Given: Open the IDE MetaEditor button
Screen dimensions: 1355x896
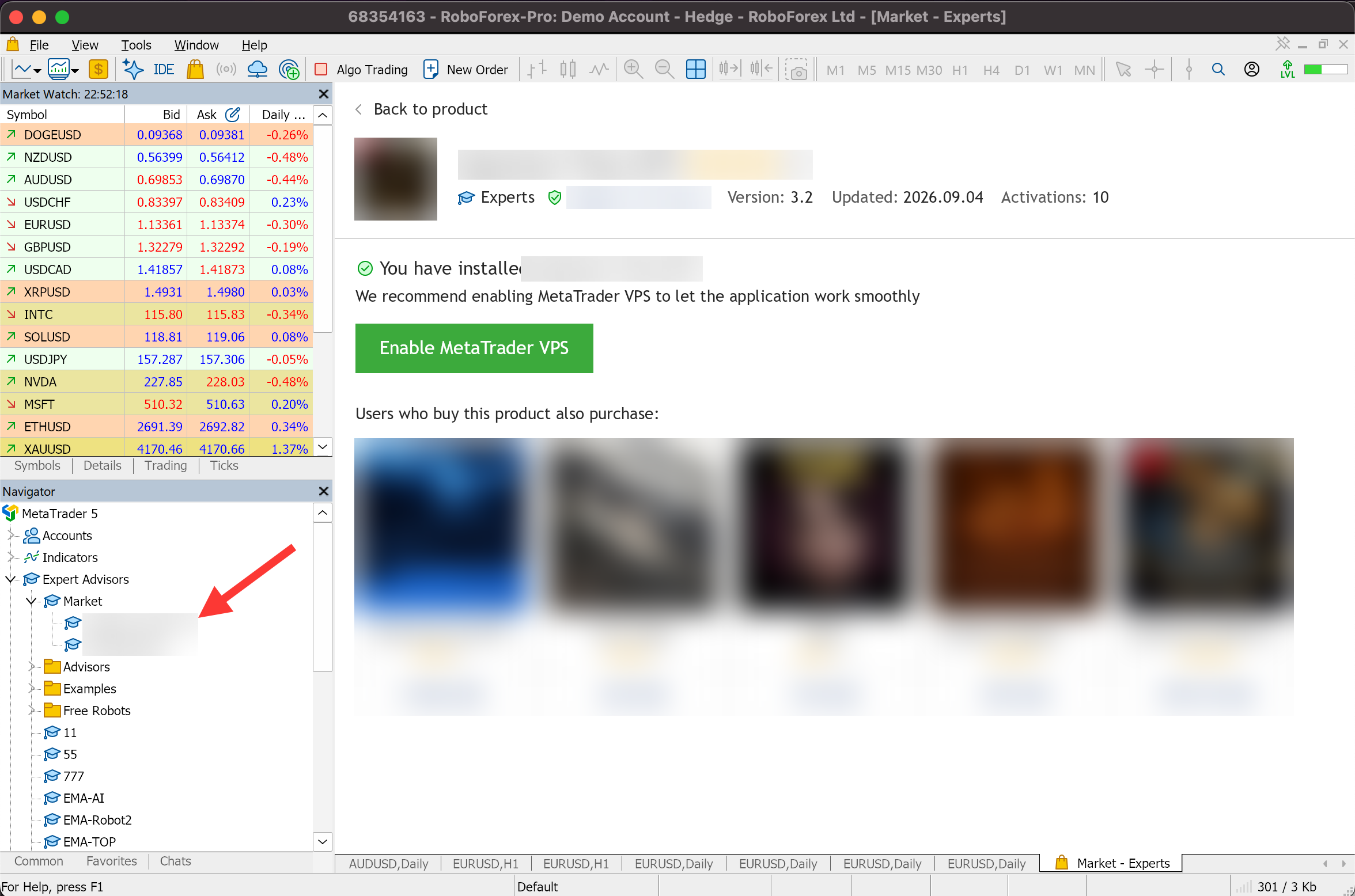Looking at the screenshot, I should coord(164,70).
